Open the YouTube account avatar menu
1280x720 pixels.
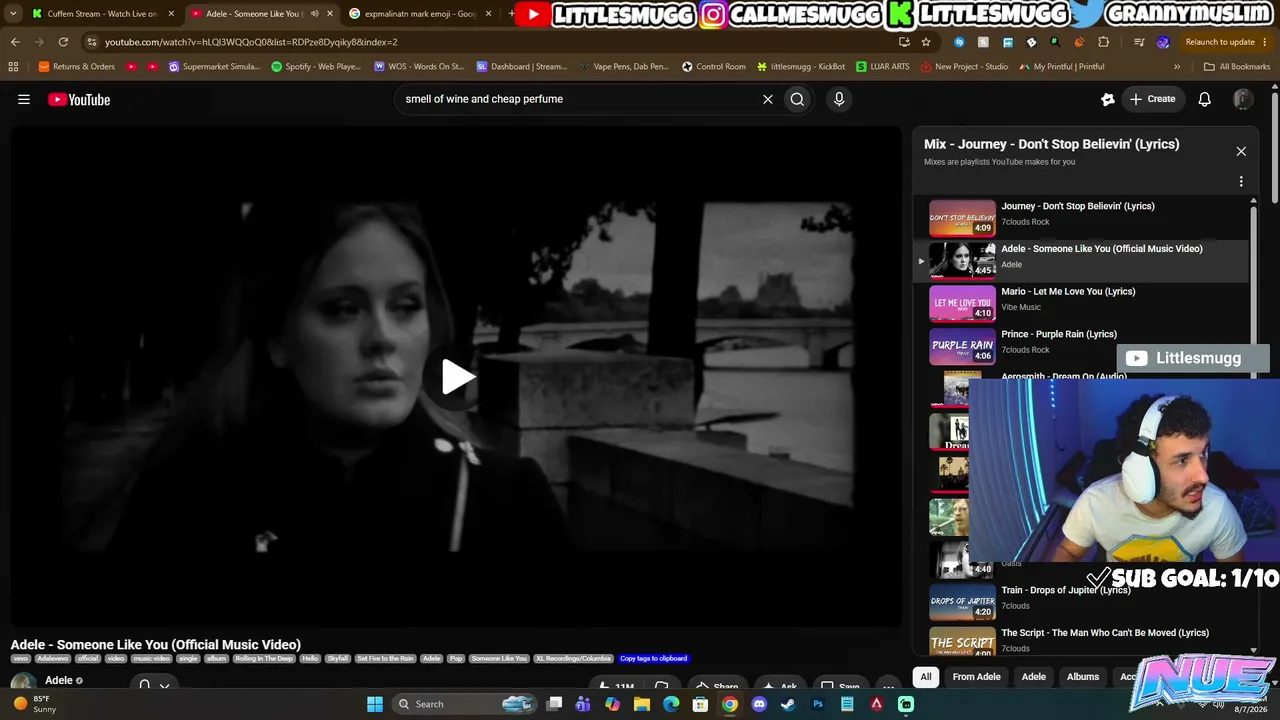coord(1243,99)
